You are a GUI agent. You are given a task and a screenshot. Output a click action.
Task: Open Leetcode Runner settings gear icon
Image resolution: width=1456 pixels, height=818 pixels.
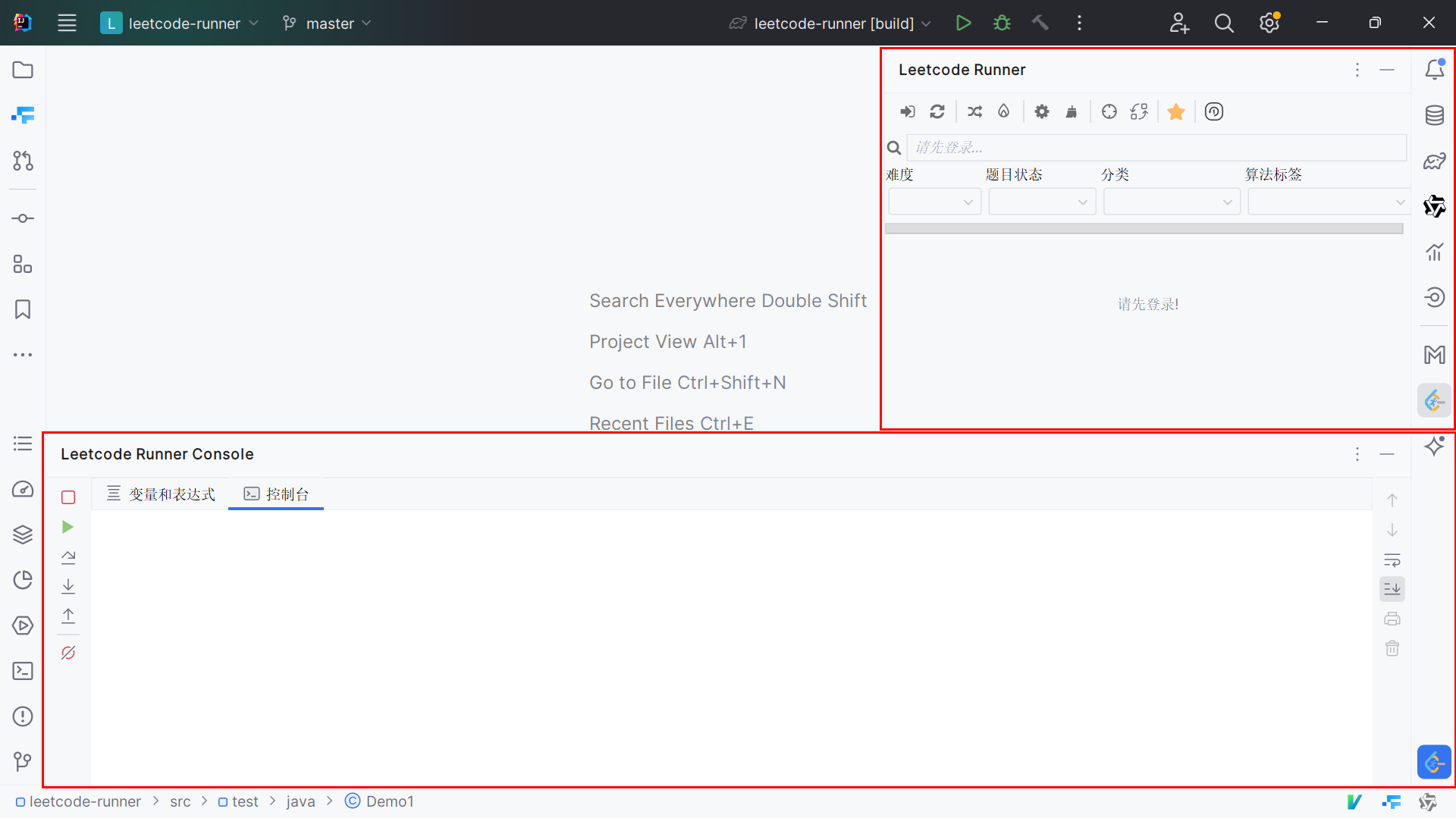pos(1042,112)
